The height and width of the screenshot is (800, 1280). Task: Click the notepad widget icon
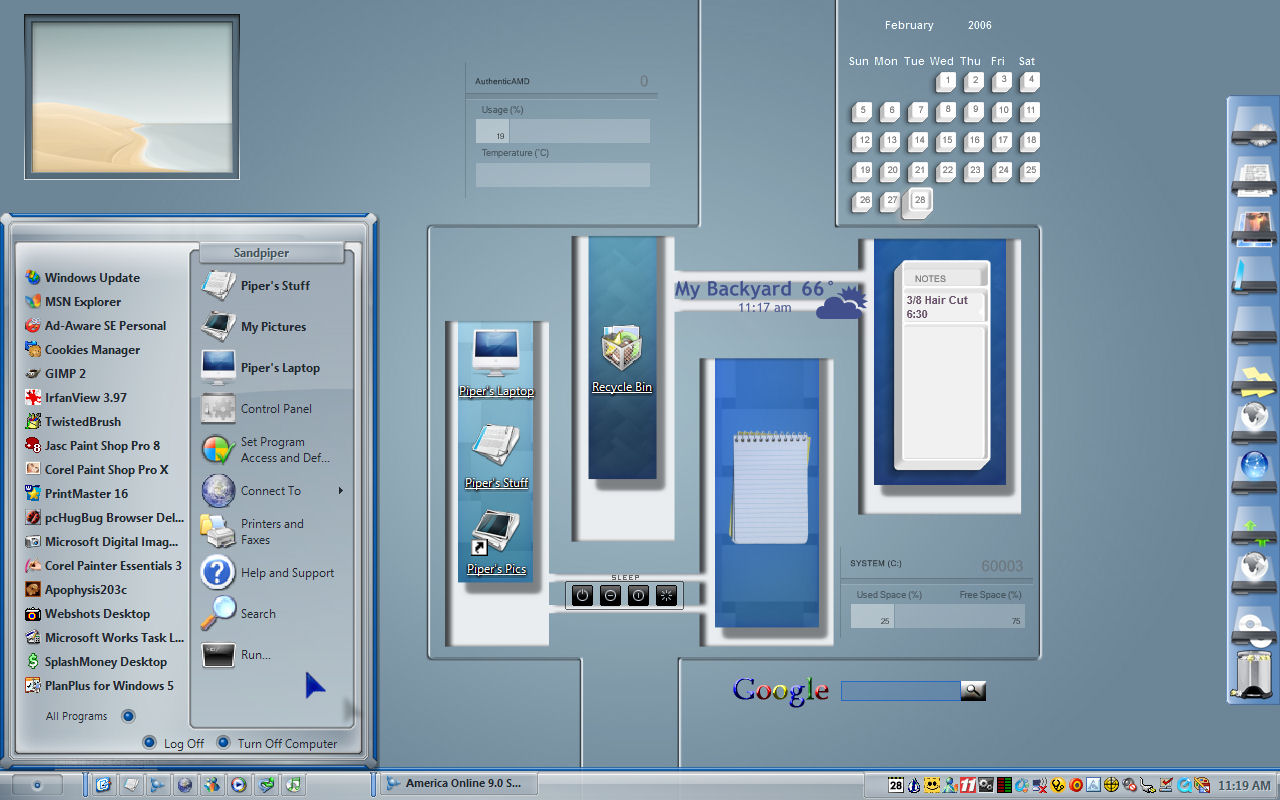point(768,486)
